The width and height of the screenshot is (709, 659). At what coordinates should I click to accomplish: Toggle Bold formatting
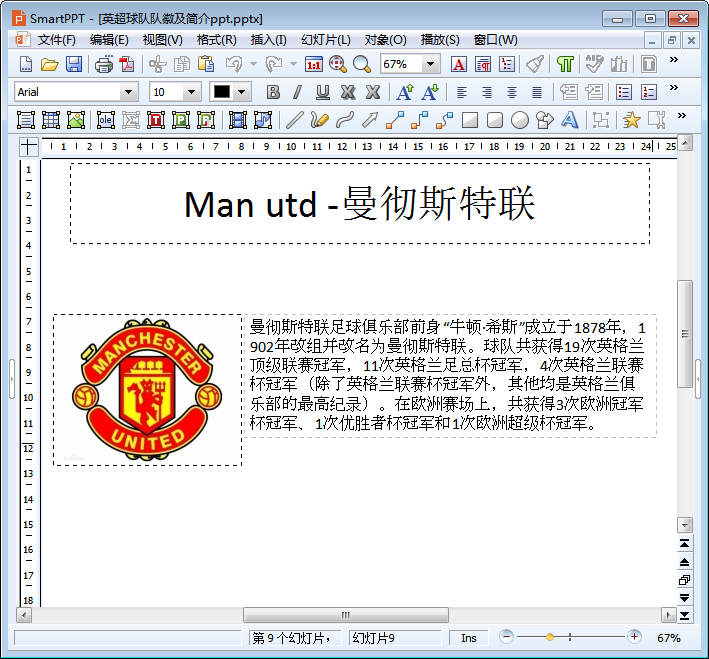click(x=273, y=92)
